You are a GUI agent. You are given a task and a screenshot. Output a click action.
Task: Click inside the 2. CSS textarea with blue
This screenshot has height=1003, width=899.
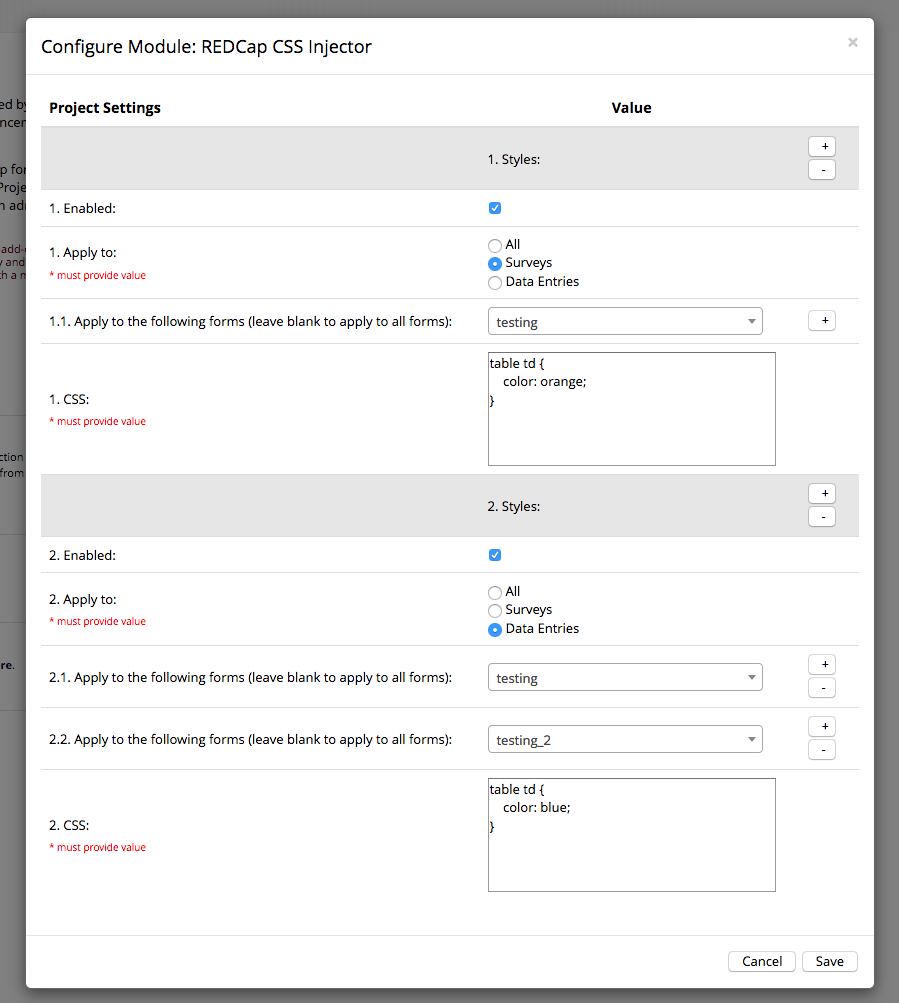pos(632,835)
